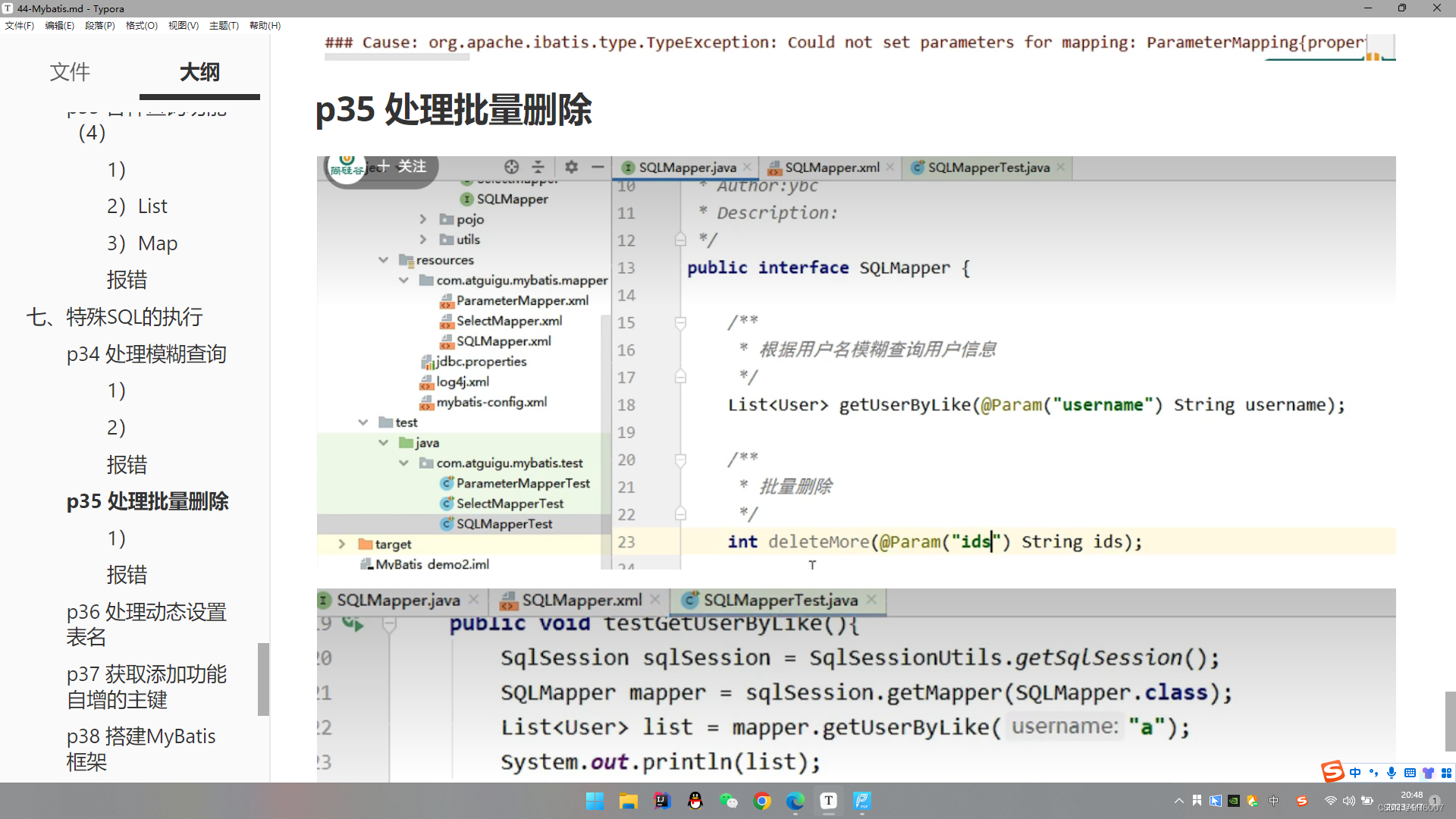Screen dimensions: 1456x819
Task: Toggle the fold marker at line 22
Action: pyautogui.click(x=680, y=513)
